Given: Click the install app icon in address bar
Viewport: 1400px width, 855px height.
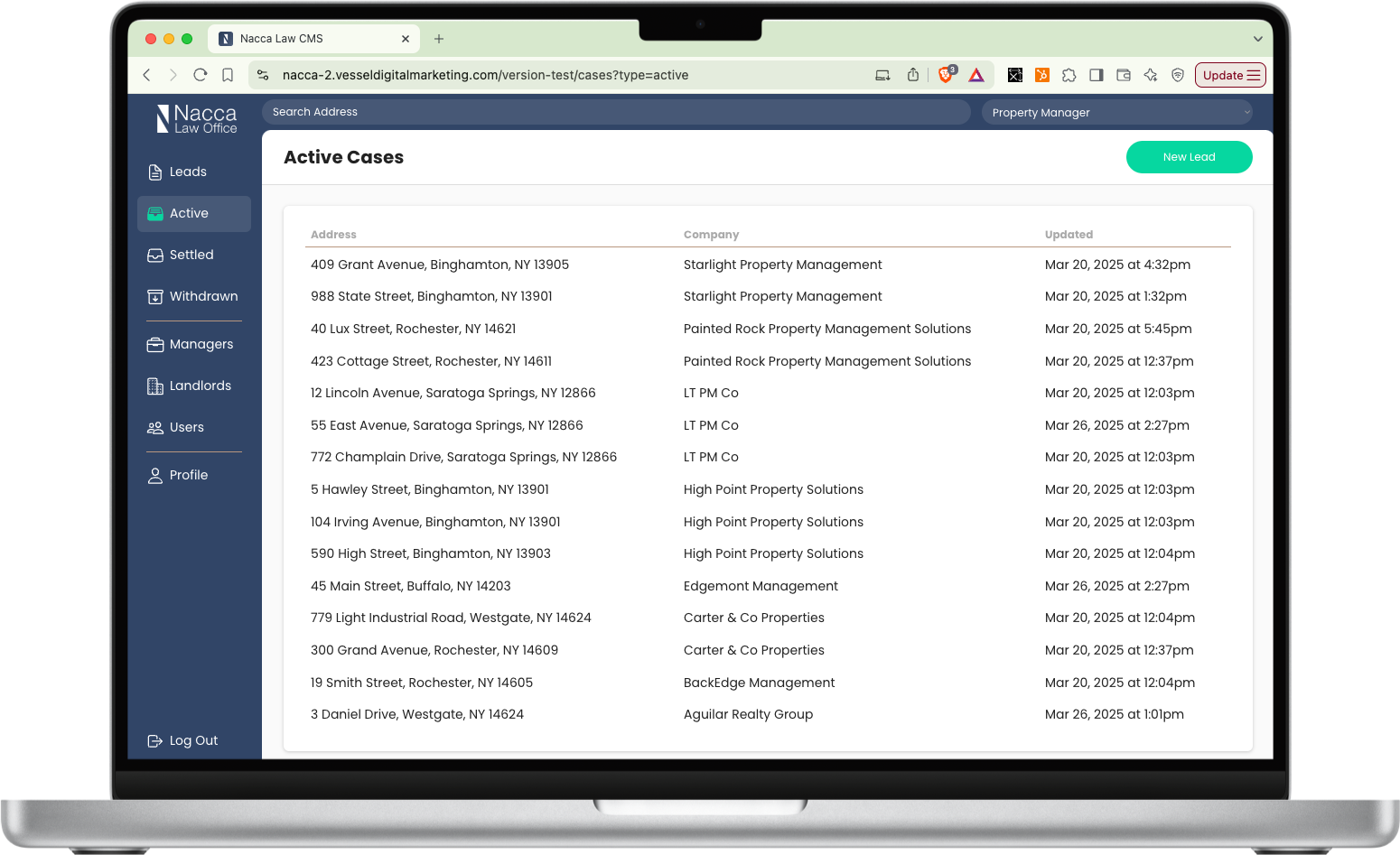Looking at the screenshot, I should coord(882,75).
